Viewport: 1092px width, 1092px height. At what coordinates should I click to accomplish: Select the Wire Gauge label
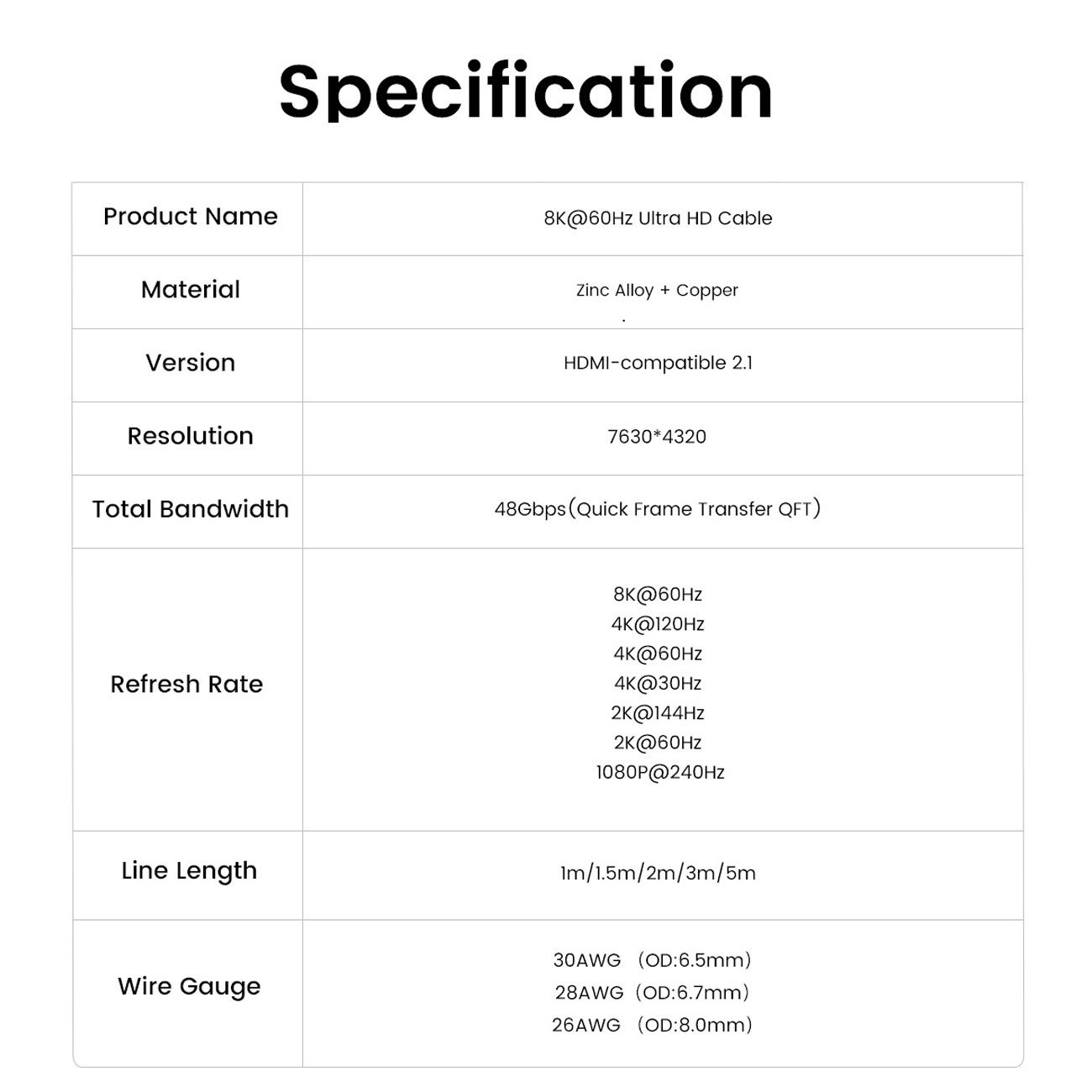[189, 986]
